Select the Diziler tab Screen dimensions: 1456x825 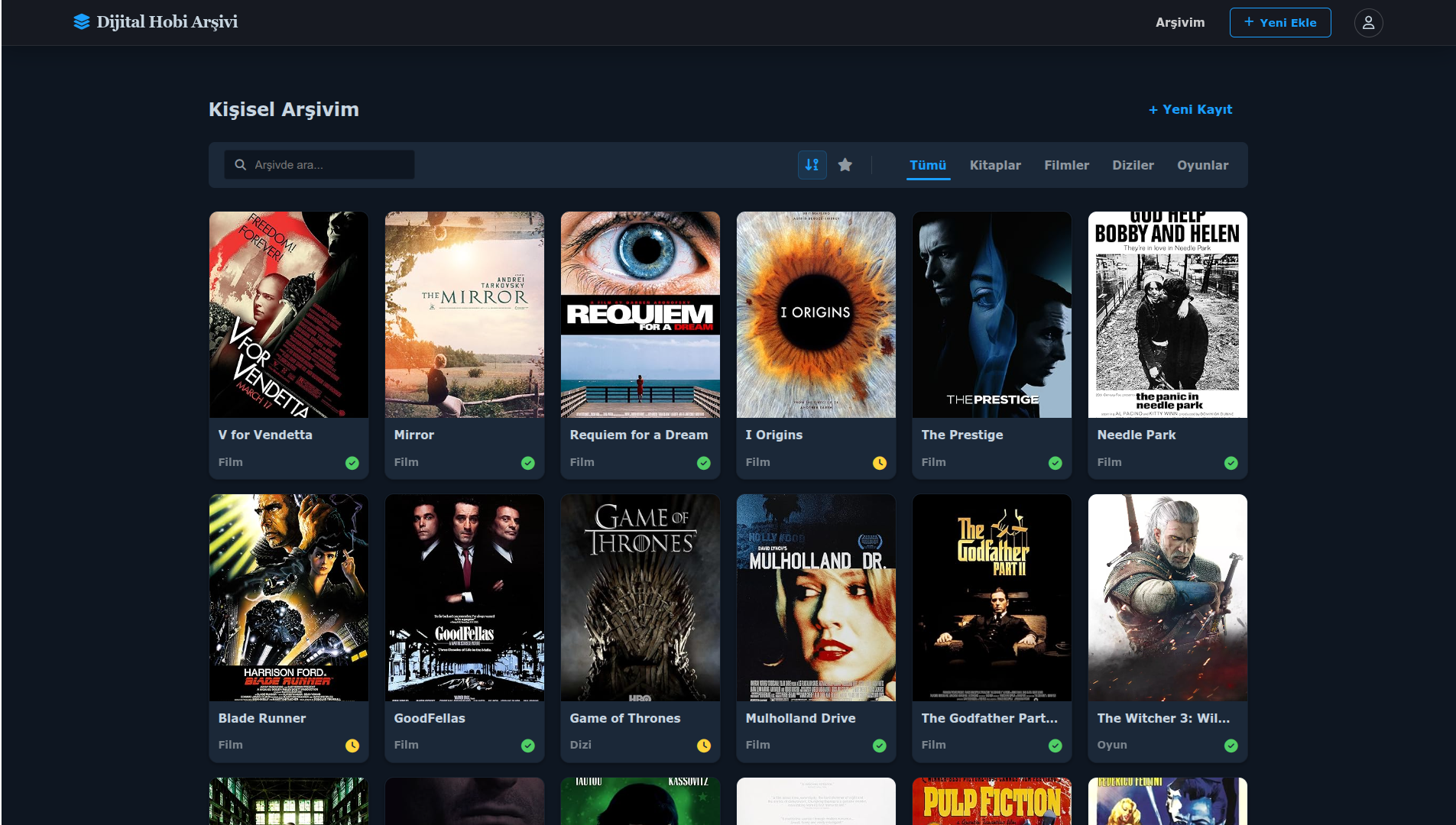pos(1133,165)
